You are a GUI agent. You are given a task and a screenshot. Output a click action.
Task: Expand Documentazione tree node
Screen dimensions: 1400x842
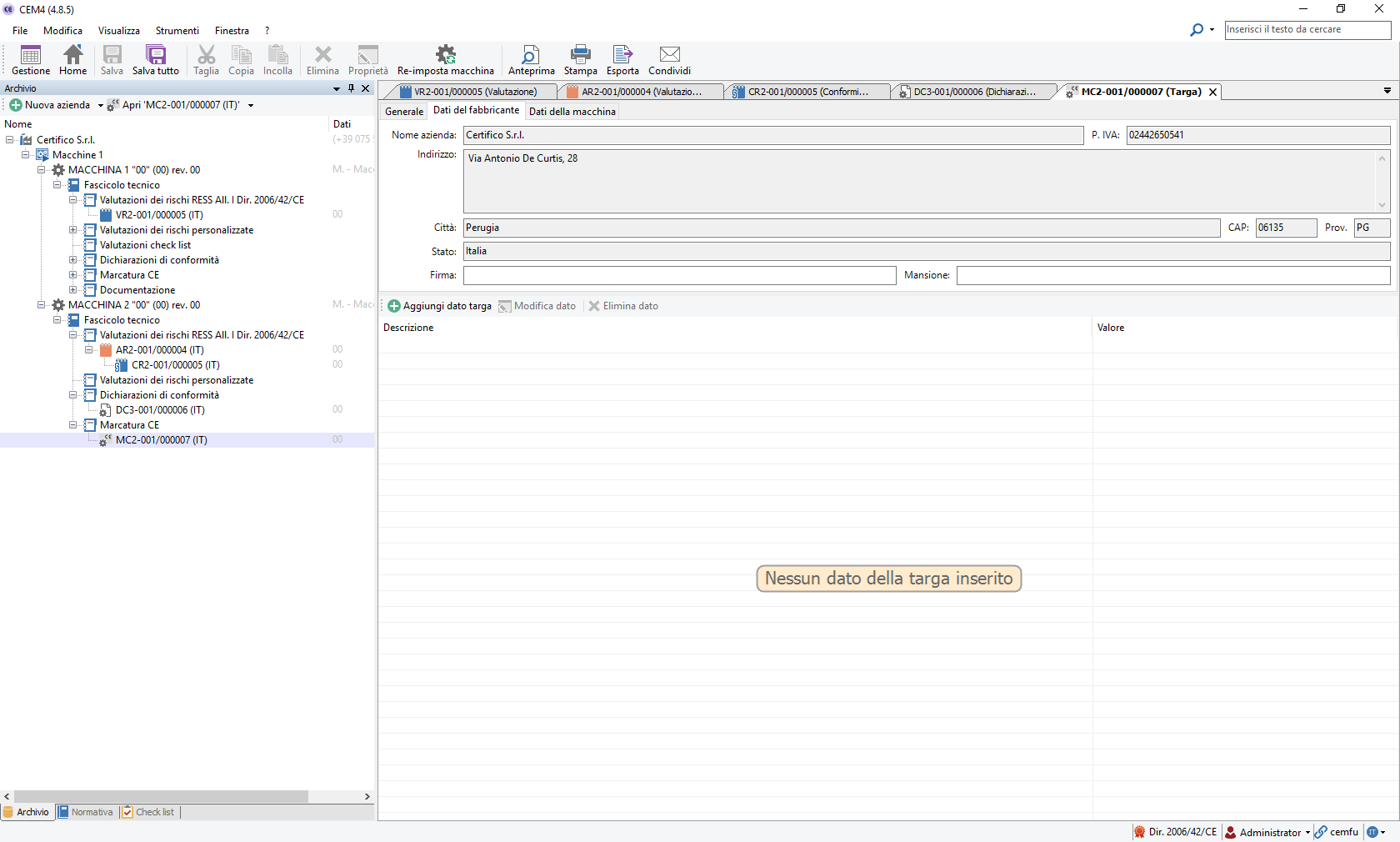click(72, 290)
